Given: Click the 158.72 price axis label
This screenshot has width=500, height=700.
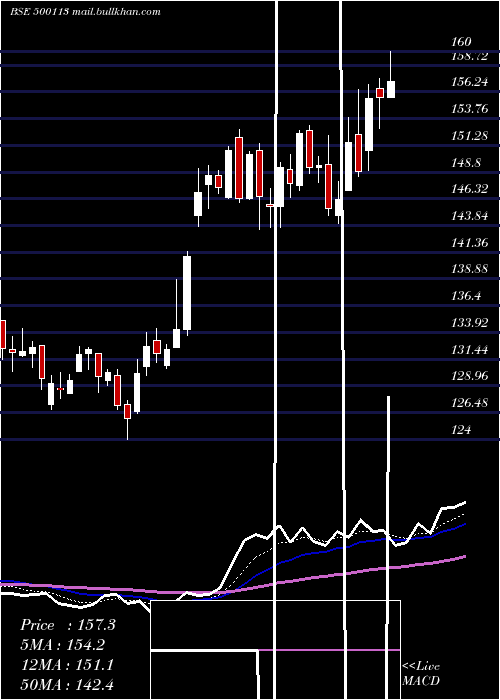Looking at the screenshot, I should pyautogui.click(x=469, y=56).
